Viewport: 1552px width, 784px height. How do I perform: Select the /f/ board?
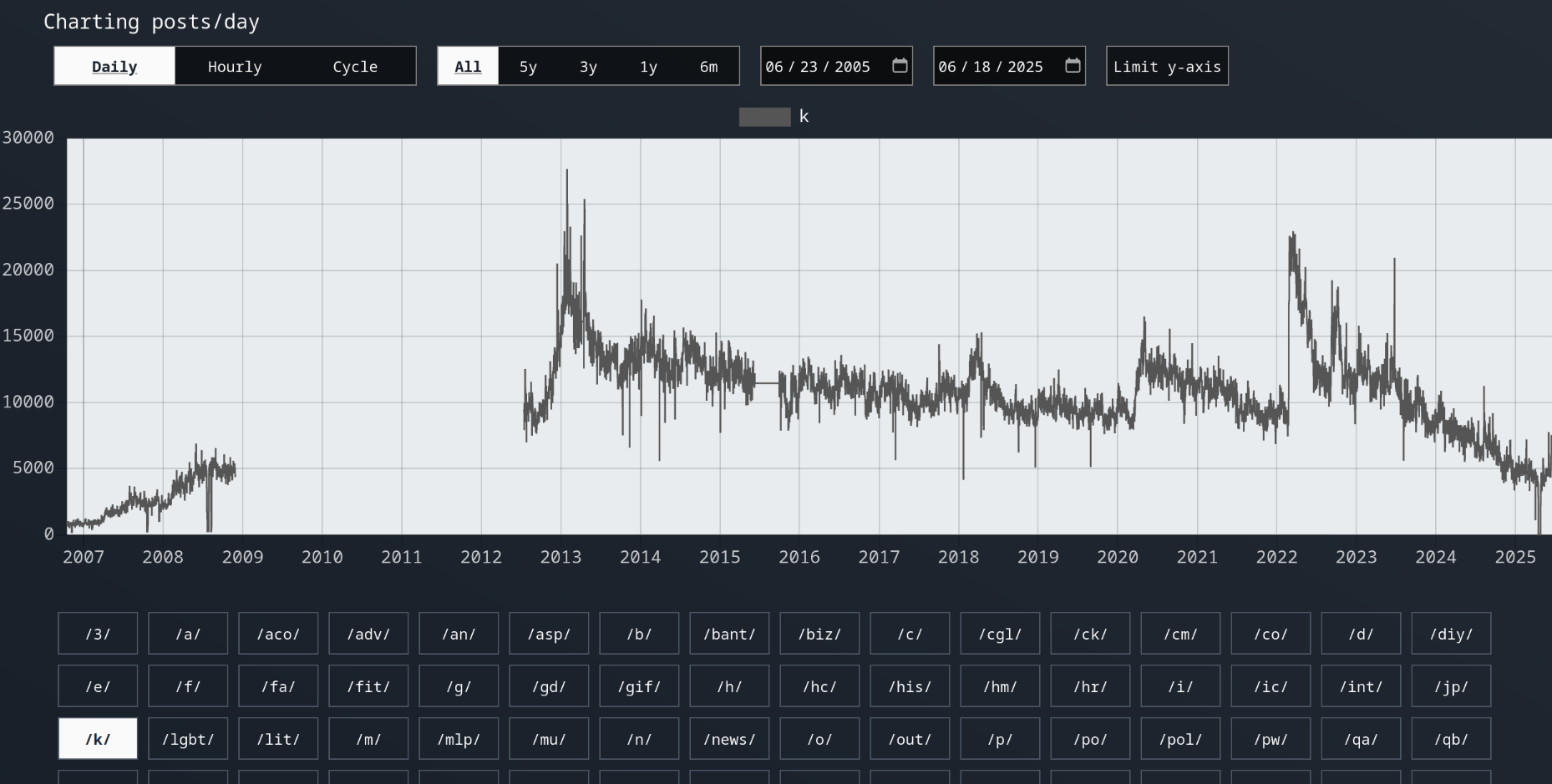pos(188,686)
